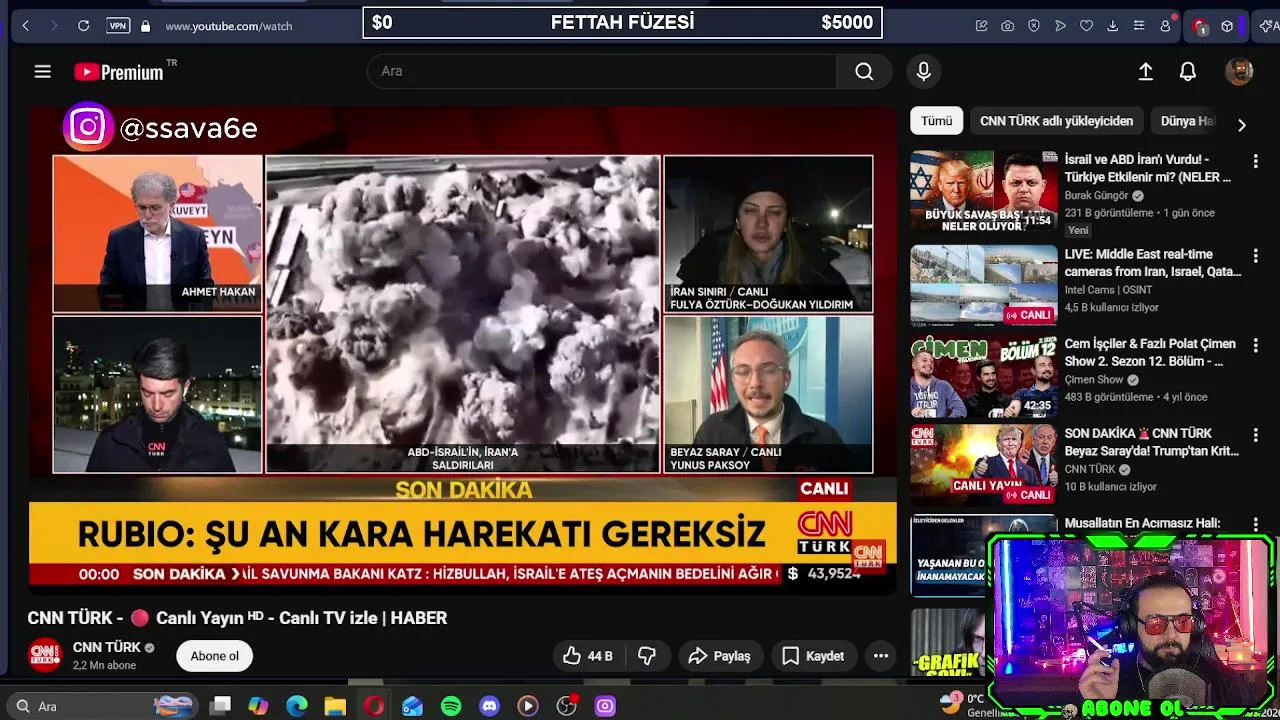Image resolution: width=1280 pixels, height=720 pixels.
Task: Start voice search with microphone icon
Action: 924,72
